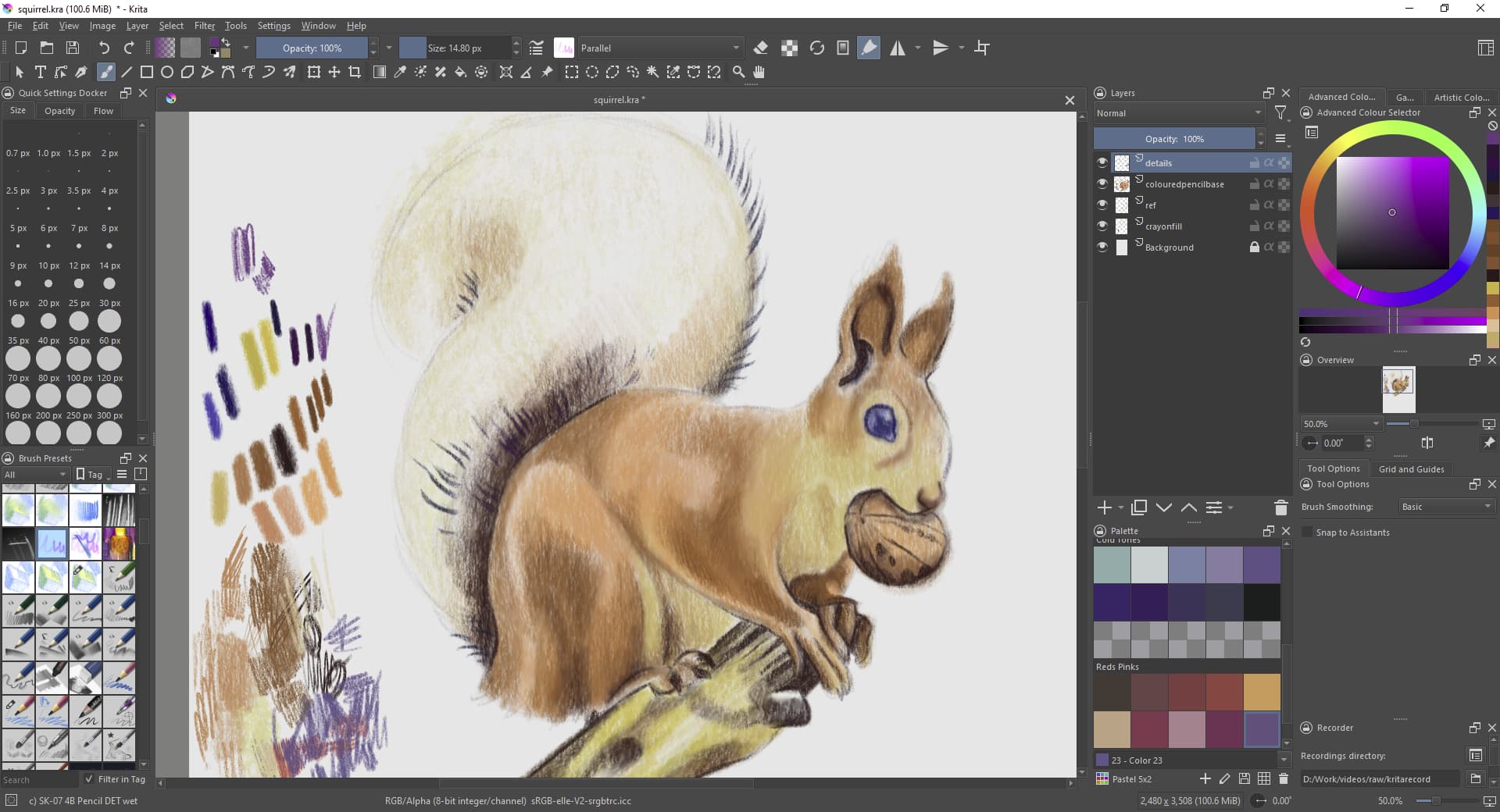Toggle visibility of crayonfill layer
Image resolution: width=1500 pixels, height=812 pixels.
pos(1102,226)
